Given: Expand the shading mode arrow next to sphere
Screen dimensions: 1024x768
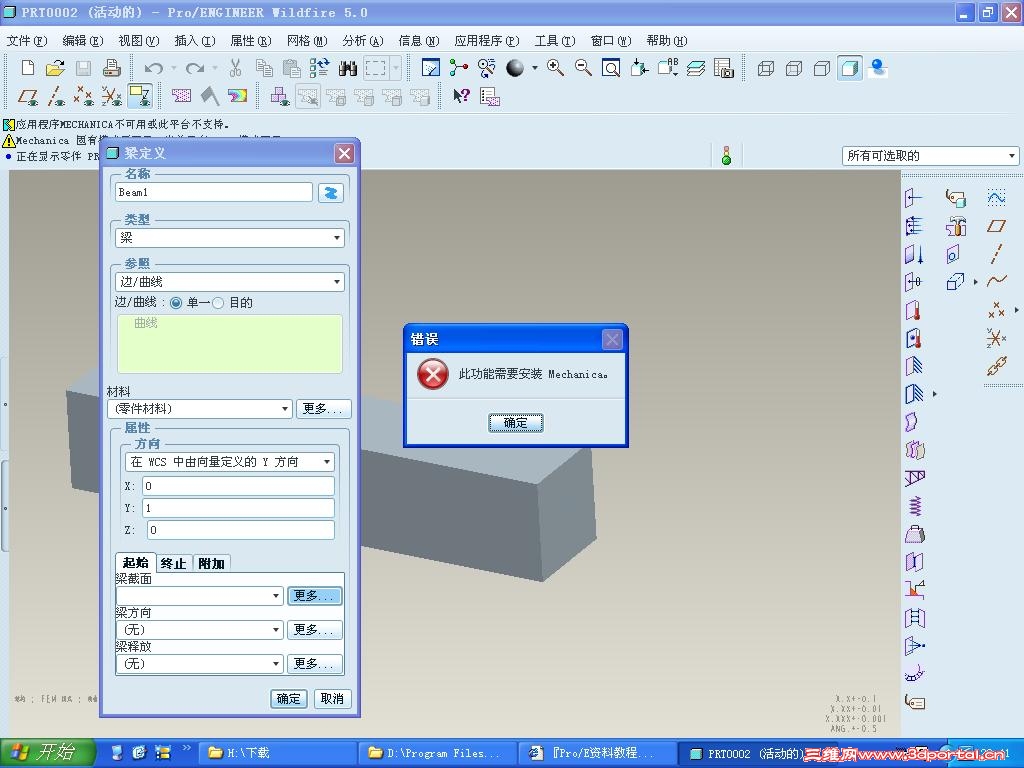Looking at the screenshot, I should (x=534, y=68).
